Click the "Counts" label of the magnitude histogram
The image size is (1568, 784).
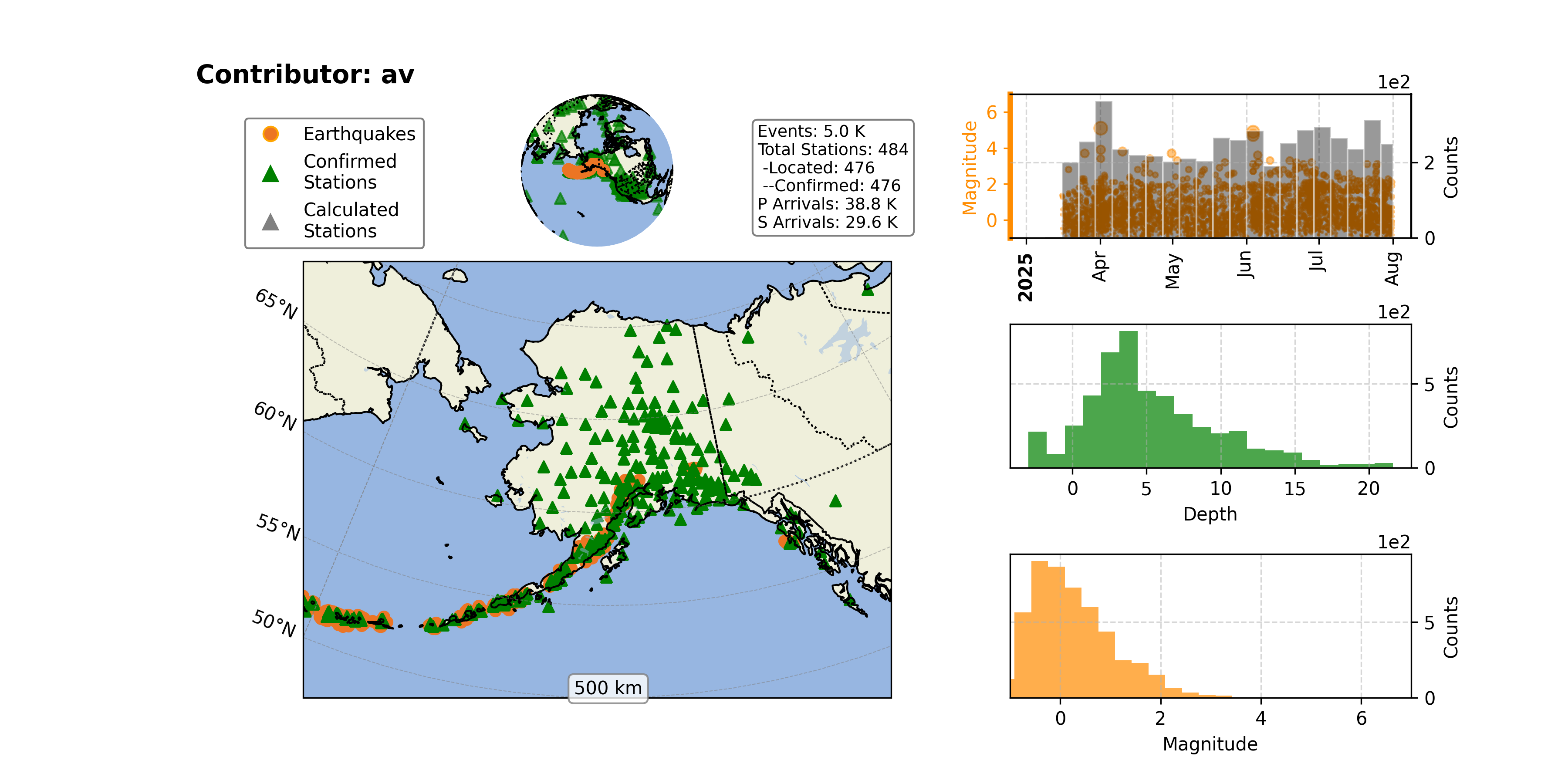[1451, 628]
